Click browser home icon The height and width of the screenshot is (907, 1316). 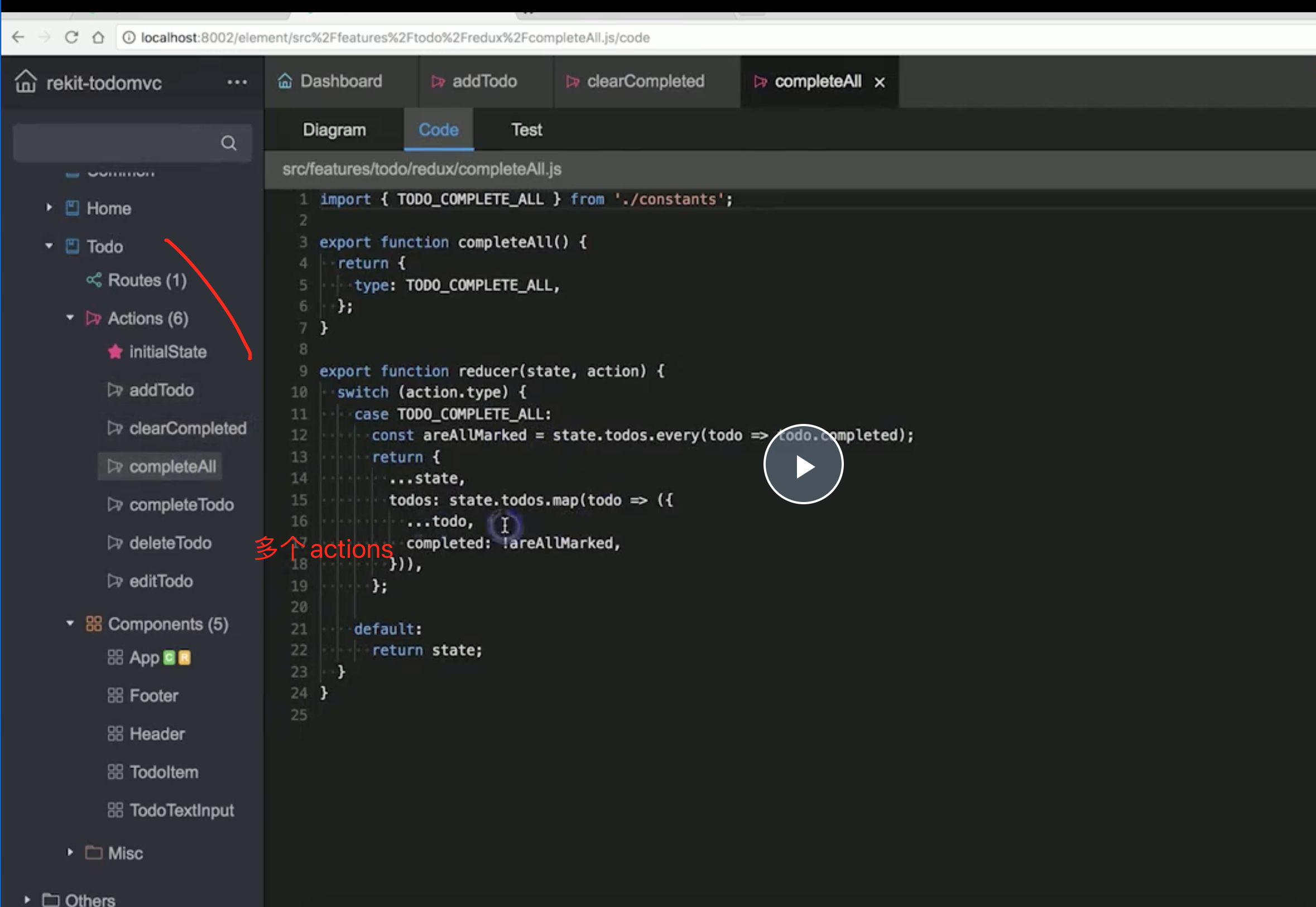(98, 37)
